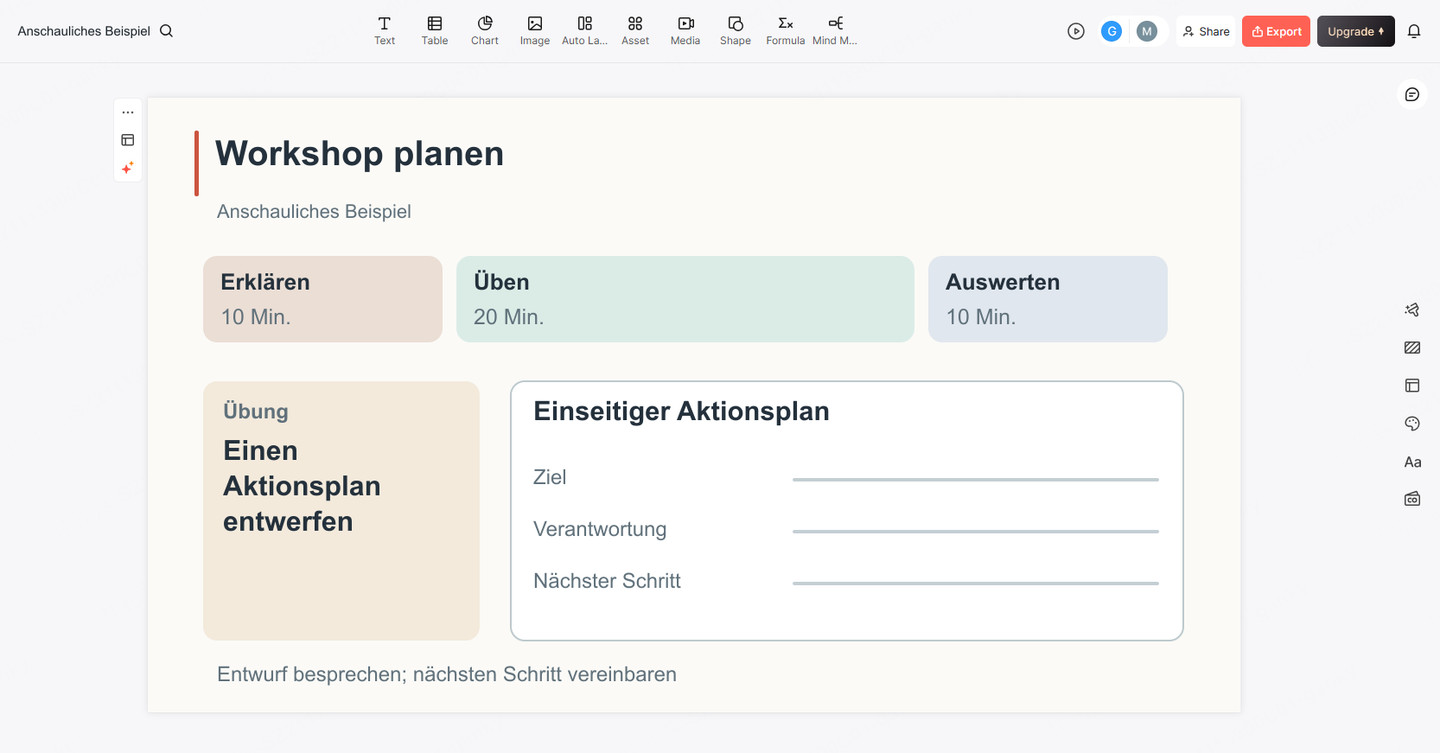Open notifications via the bell icon
The width and height of the screenshot is (1440, 753).
(x=1414, y=31)
